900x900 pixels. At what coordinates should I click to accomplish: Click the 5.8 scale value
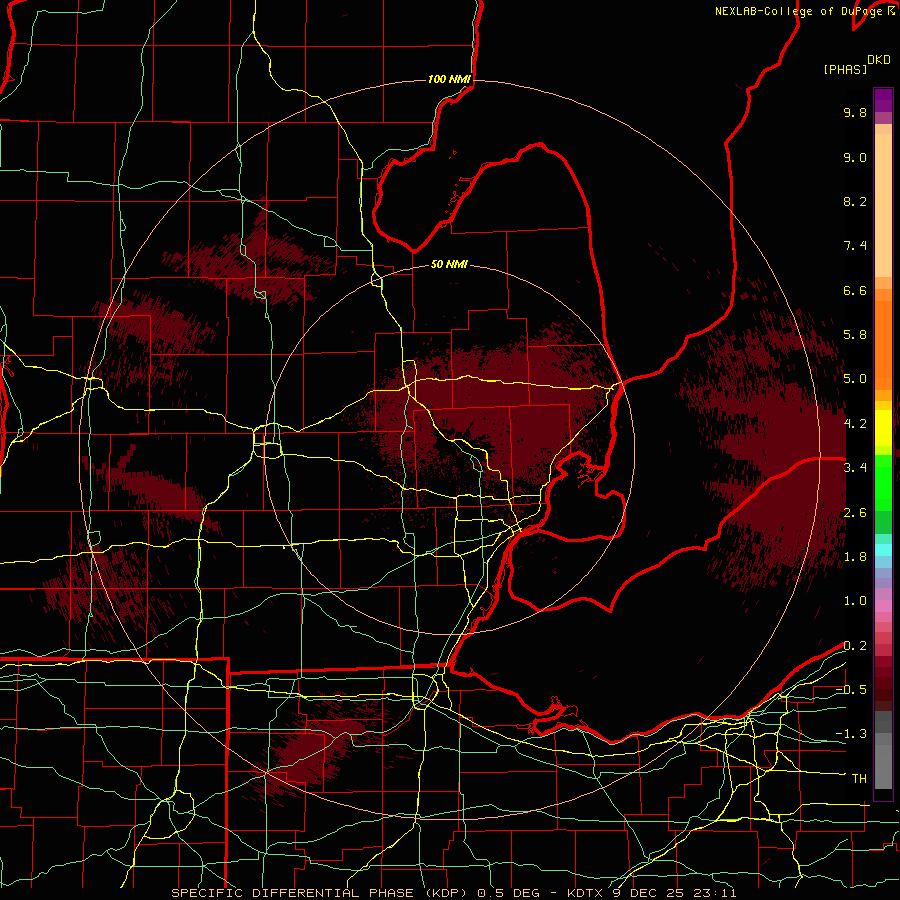(855, 335)
